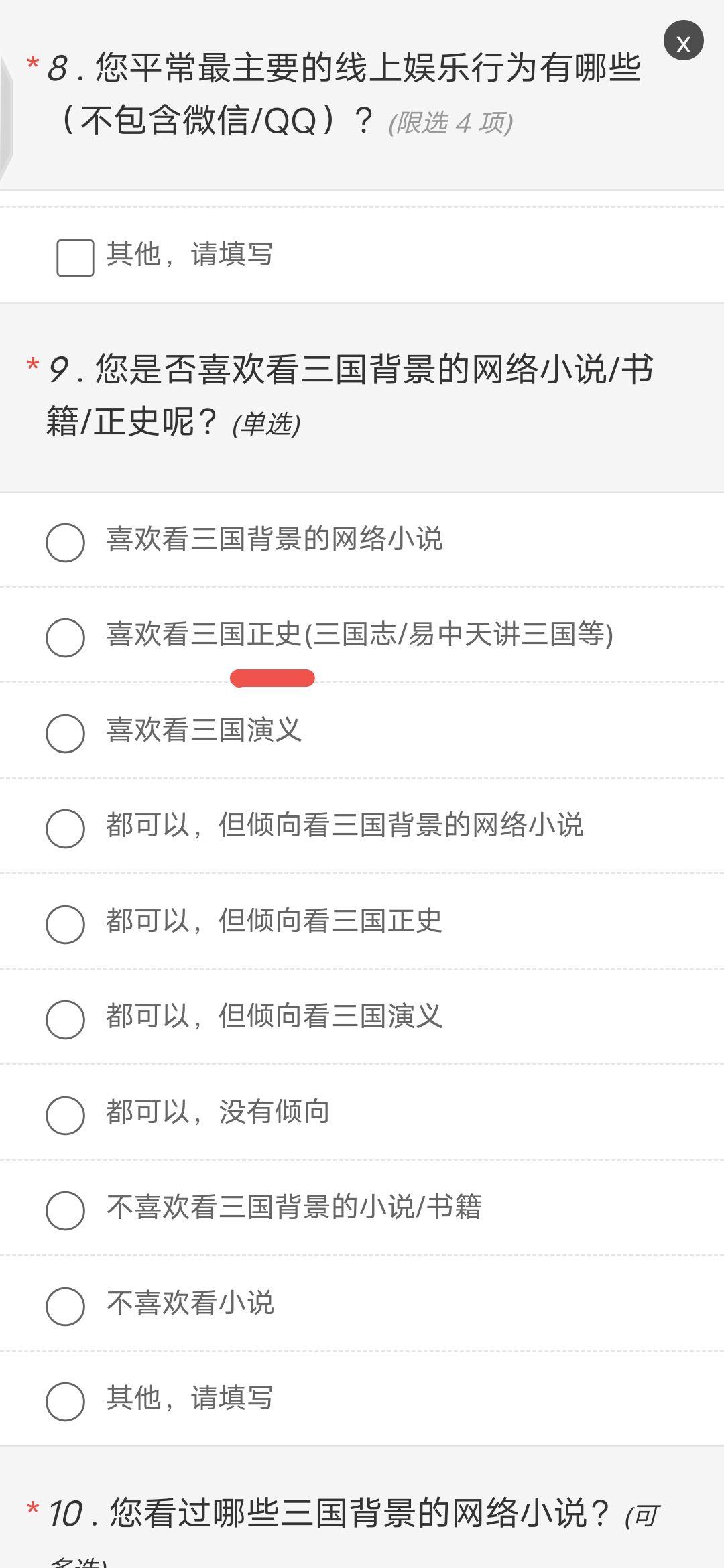Click the 不喜欢看小说 label text

click(190, 1303)
